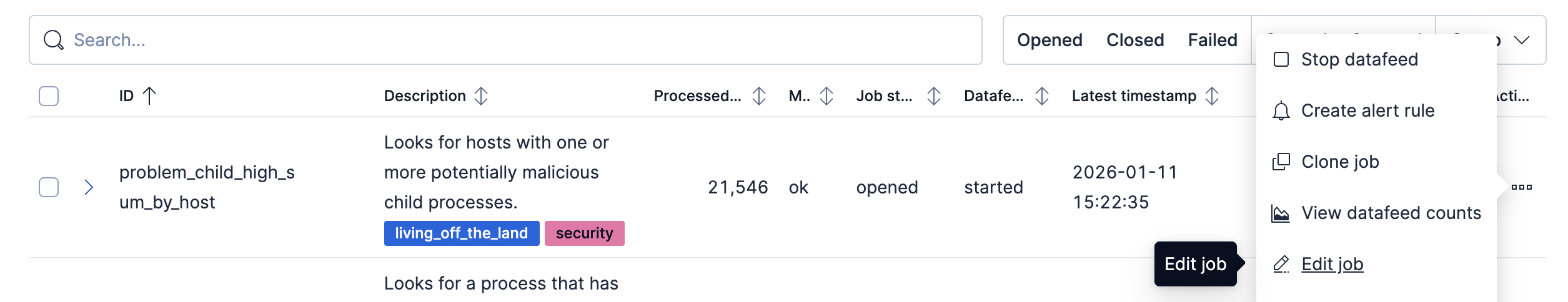The height and width of the screenshot is (302, 1568).
Task: Select the problem_child_high_sum_by_host row checkbox
Action: [49, 187]
